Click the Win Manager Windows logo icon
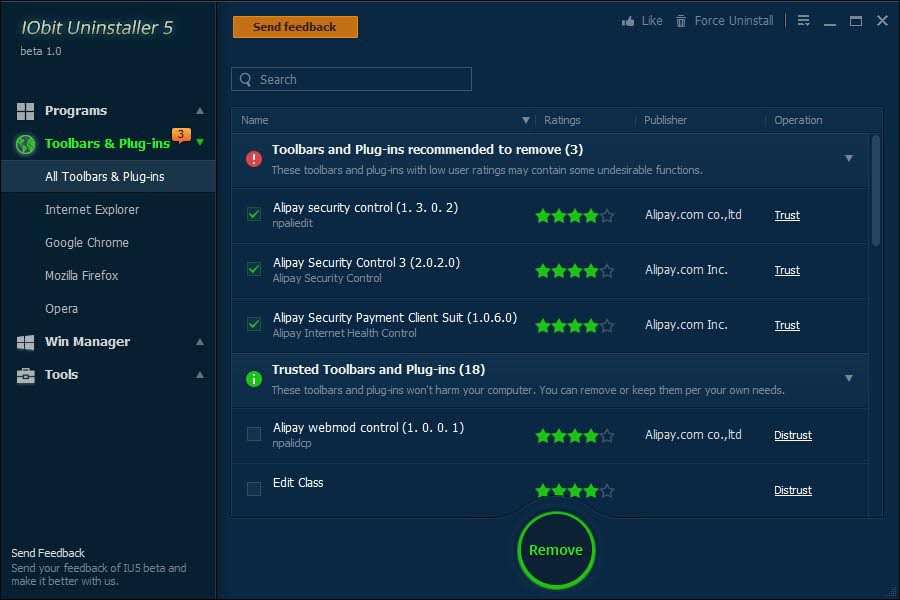This screenshot has width=900, height=600. [25, 342]
